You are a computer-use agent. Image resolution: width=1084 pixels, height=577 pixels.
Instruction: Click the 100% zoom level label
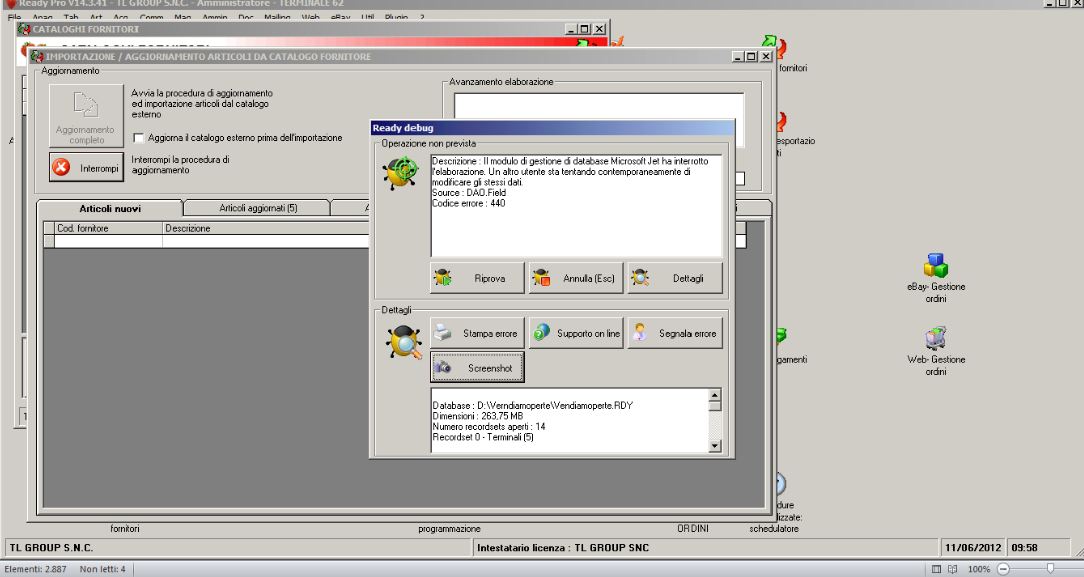pyautogui.click(x=979, y=569)
